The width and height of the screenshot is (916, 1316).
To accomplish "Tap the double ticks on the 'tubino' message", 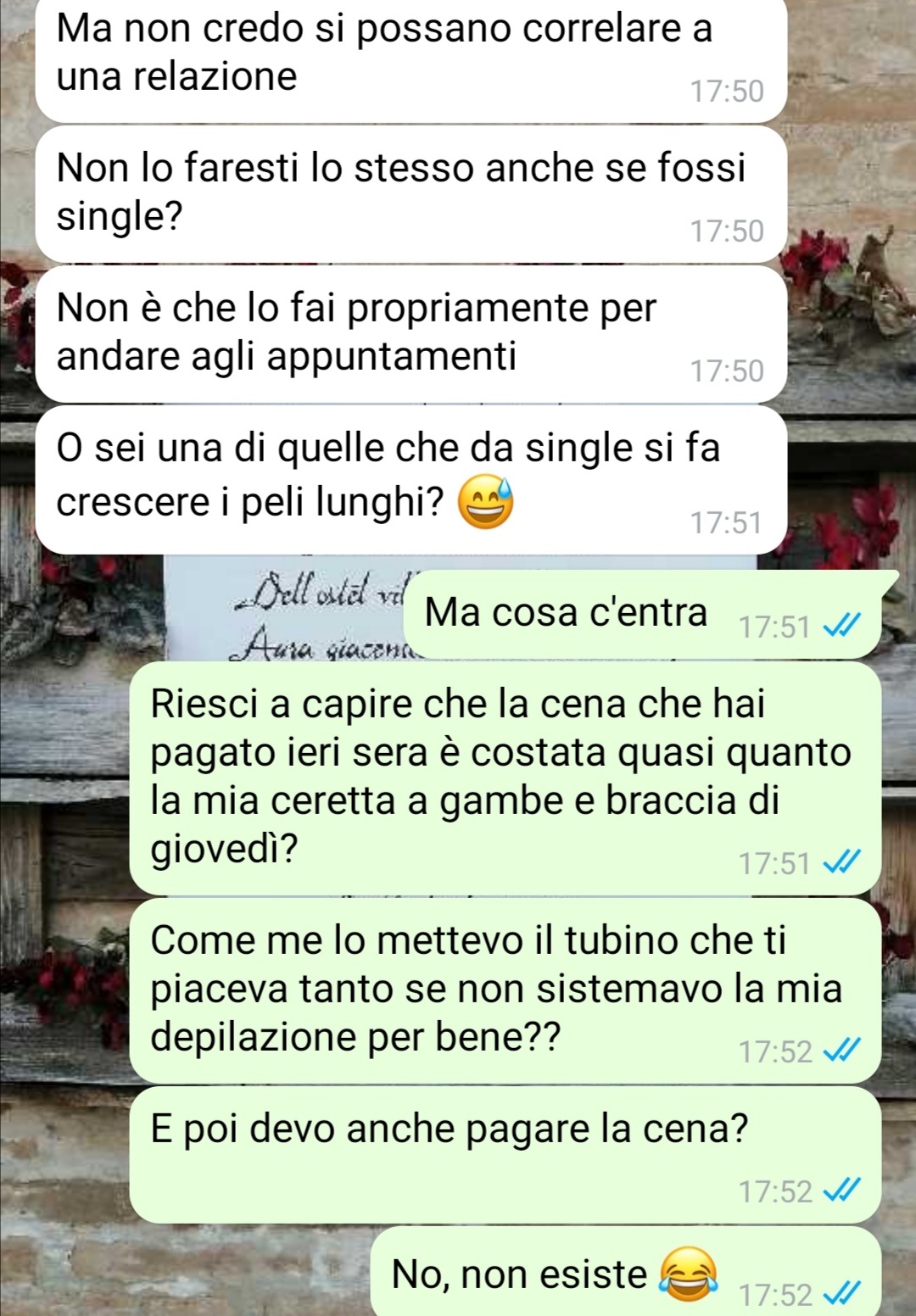I will pyautogui.click(x=842, y=1051).
